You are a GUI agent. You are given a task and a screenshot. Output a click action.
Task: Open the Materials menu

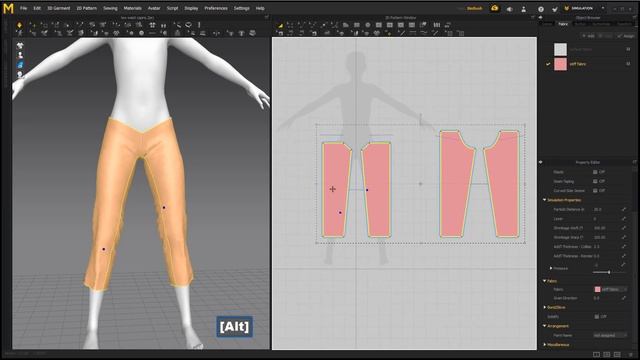(x=133, y=8)
